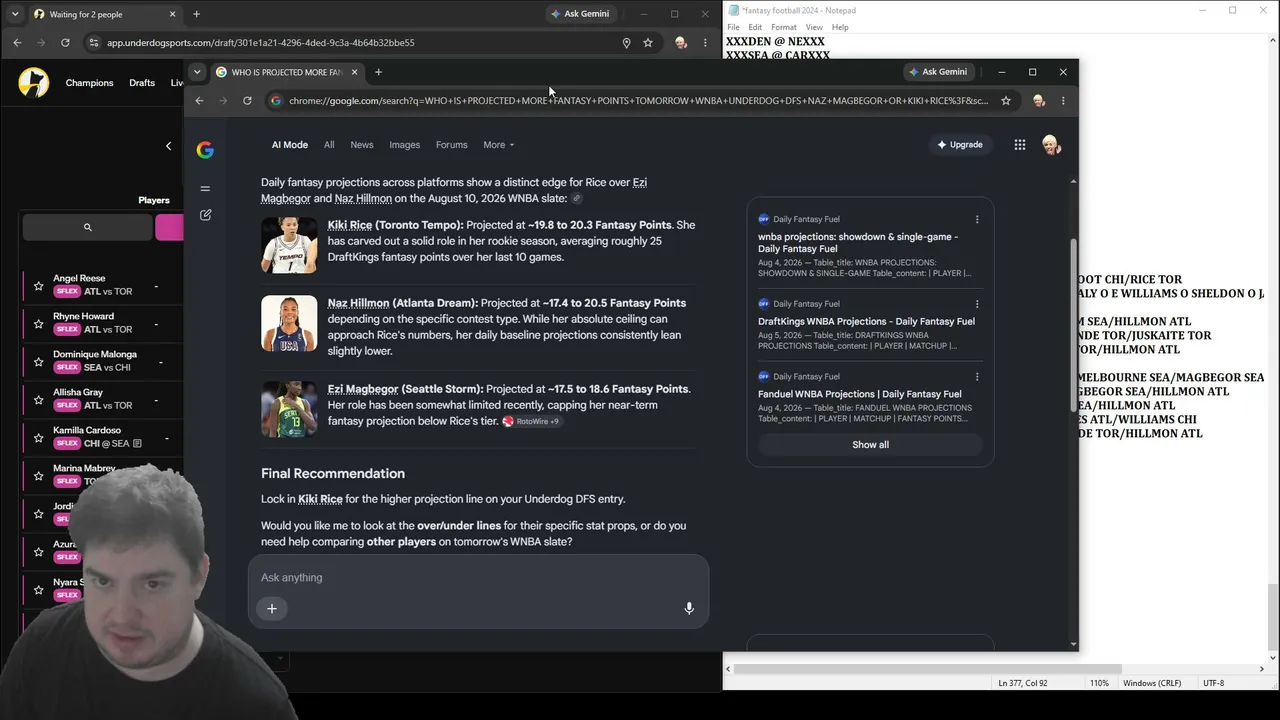Open options menu for 'wnba projections: showdown' source
The width and height of the screenshot is (1280, 720).
(x=977, y=220)
